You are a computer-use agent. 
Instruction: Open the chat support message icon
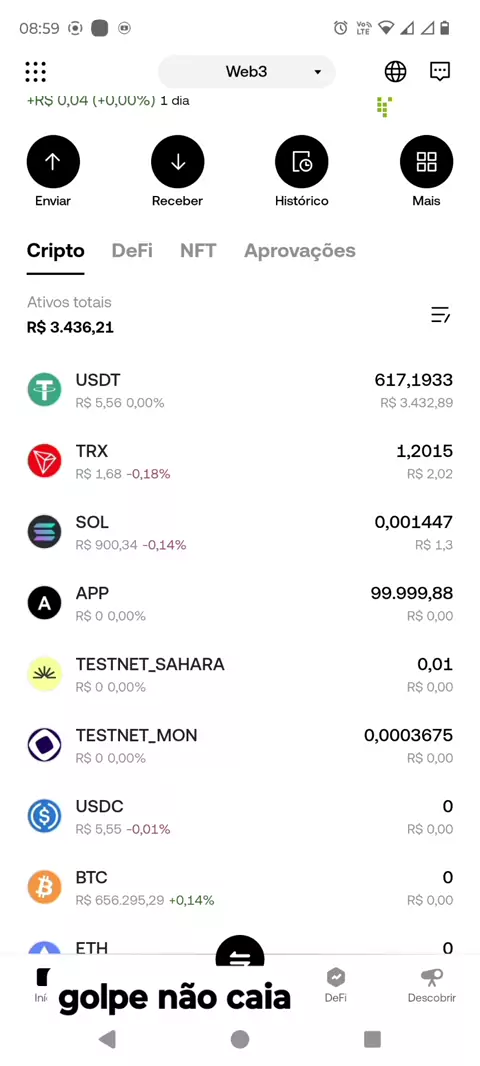tap(440, 71)
